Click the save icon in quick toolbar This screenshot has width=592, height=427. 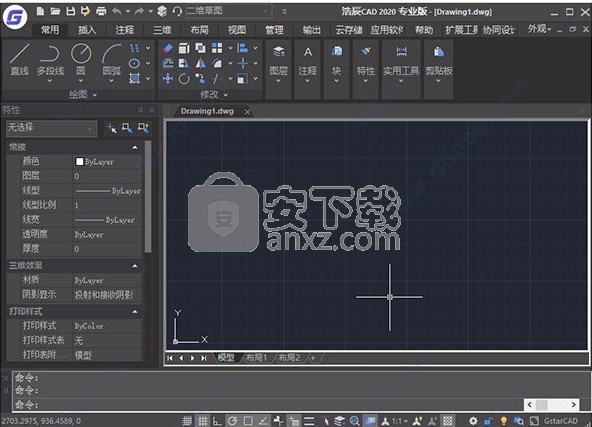coord(71,11)
